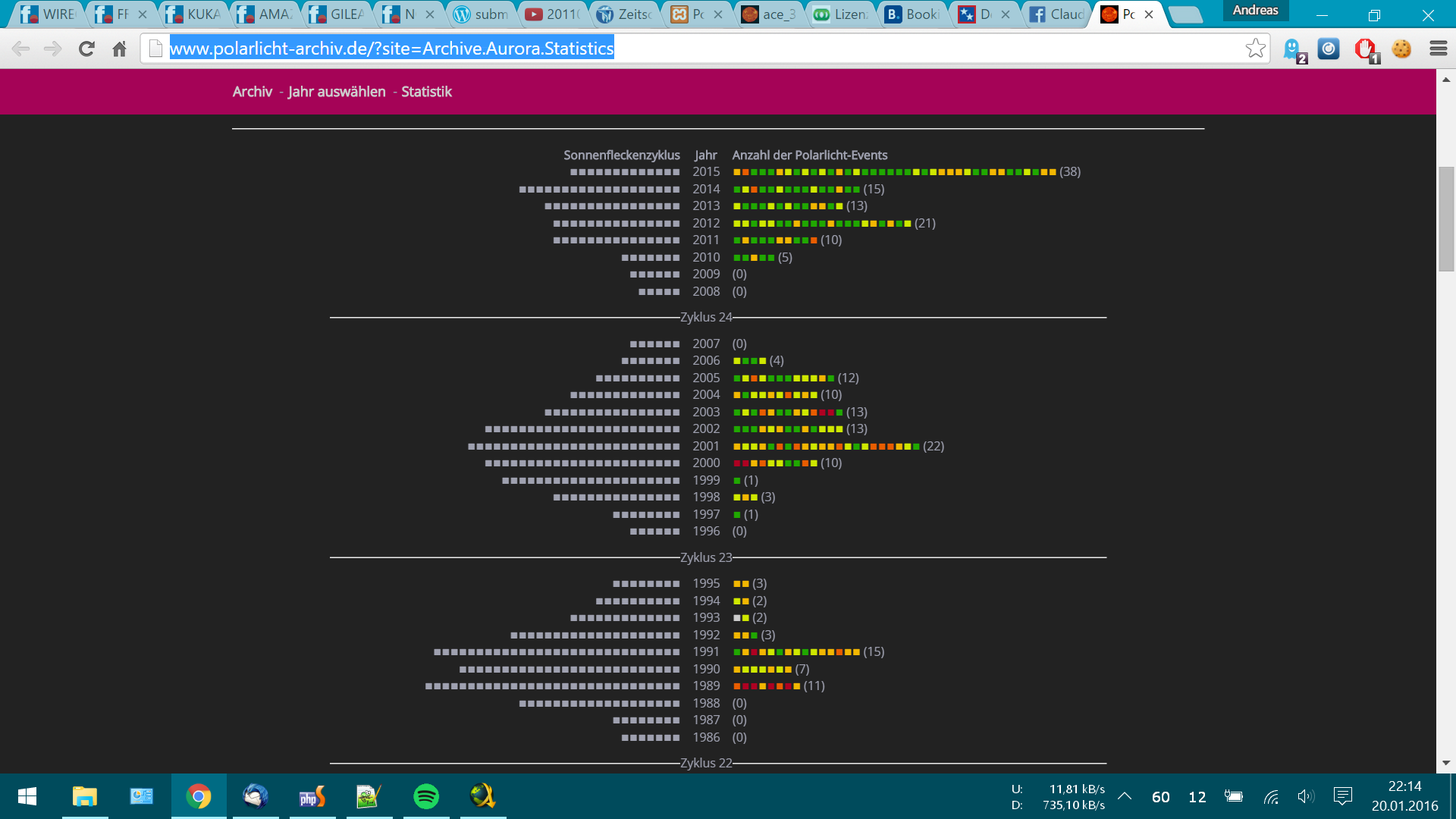Switch to the Booking tab

point(912,14)
